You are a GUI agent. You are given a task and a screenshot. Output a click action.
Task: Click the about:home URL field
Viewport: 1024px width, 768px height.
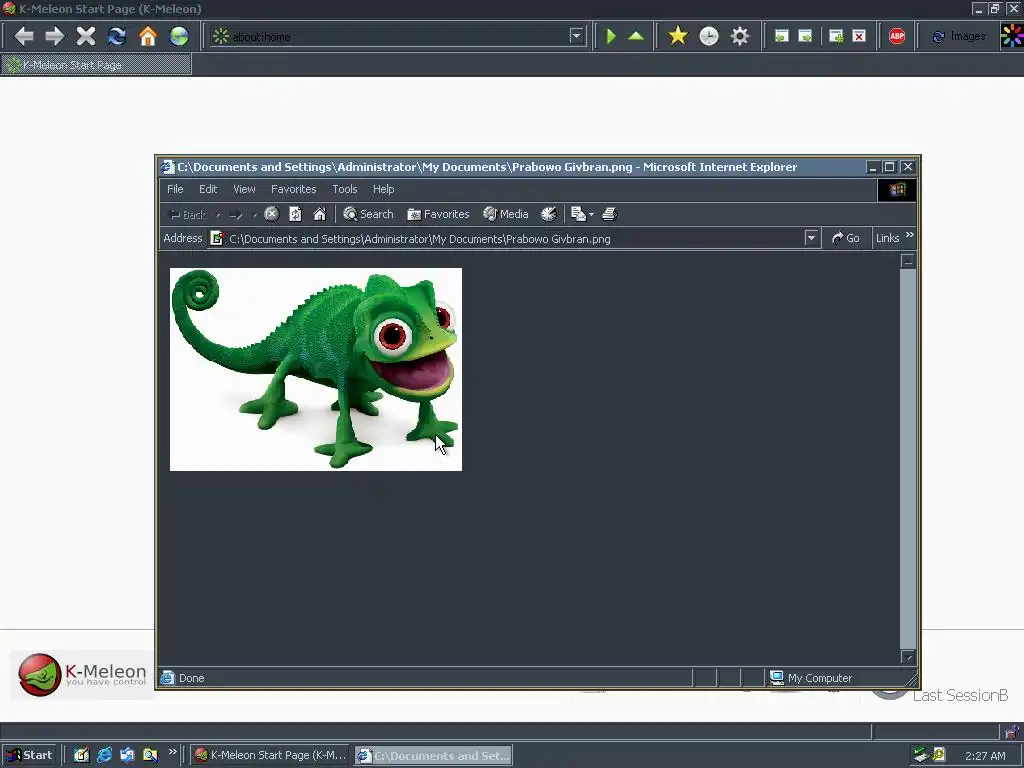coord(398,37)
